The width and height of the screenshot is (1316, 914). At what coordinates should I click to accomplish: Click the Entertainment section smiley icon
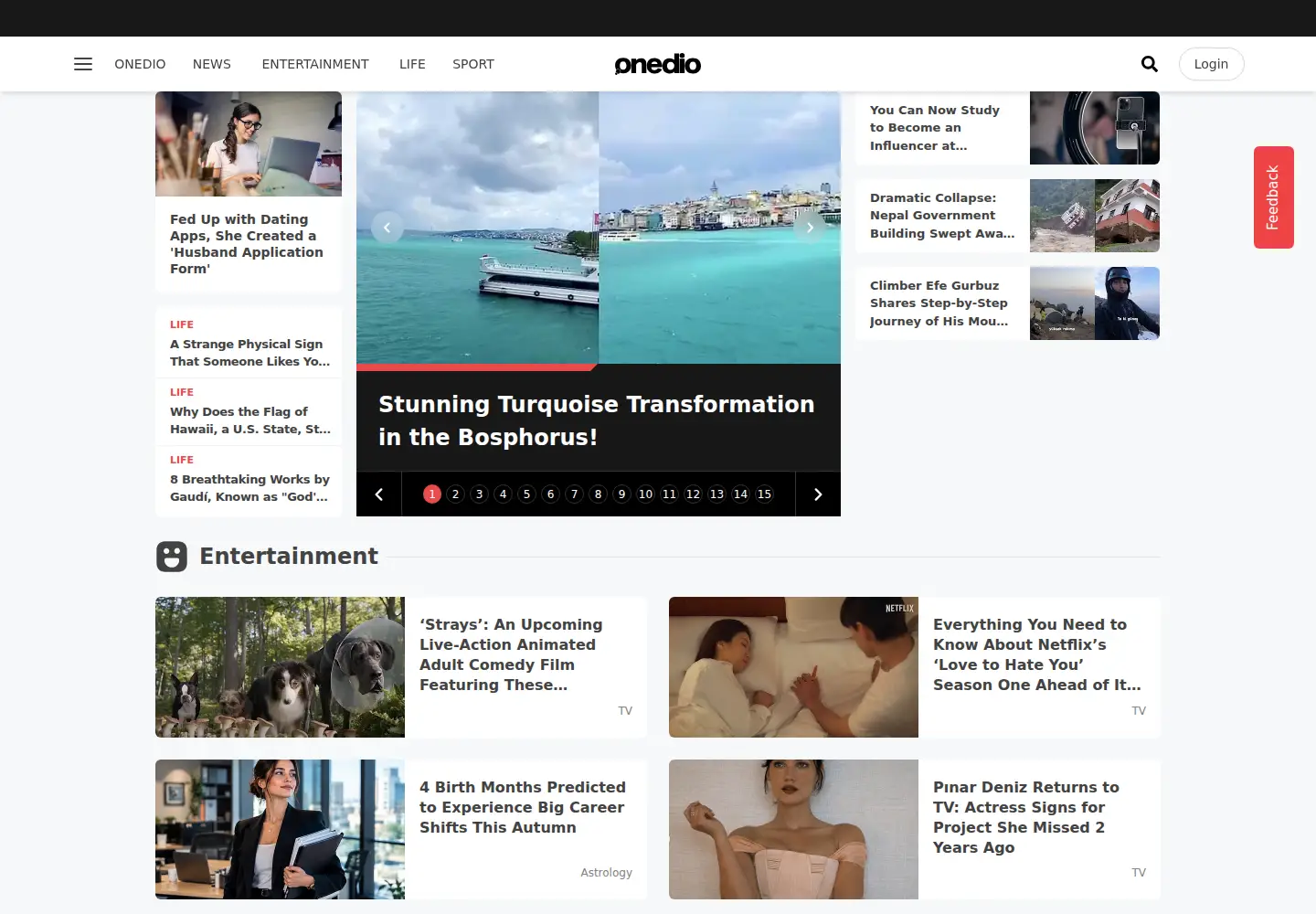[x=172, y=557]
